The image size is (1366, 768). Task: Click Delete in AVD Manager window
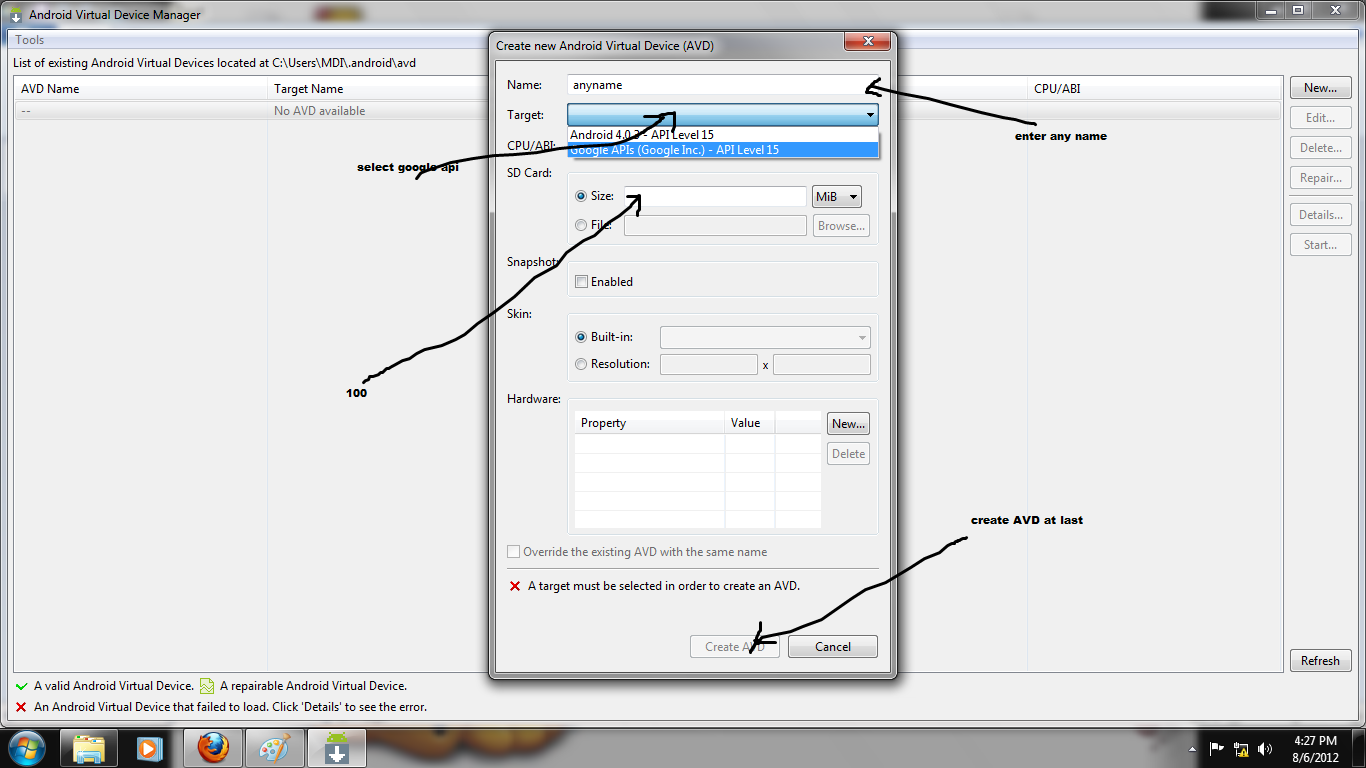point(1321,148)
